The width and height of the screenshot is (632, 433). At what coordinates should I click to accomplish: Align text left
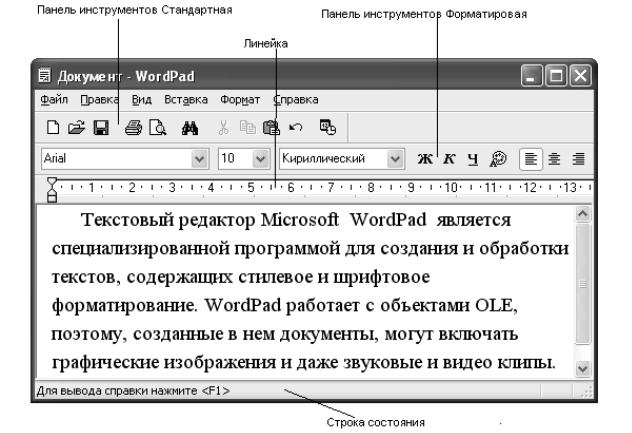(x=530, y=159)
